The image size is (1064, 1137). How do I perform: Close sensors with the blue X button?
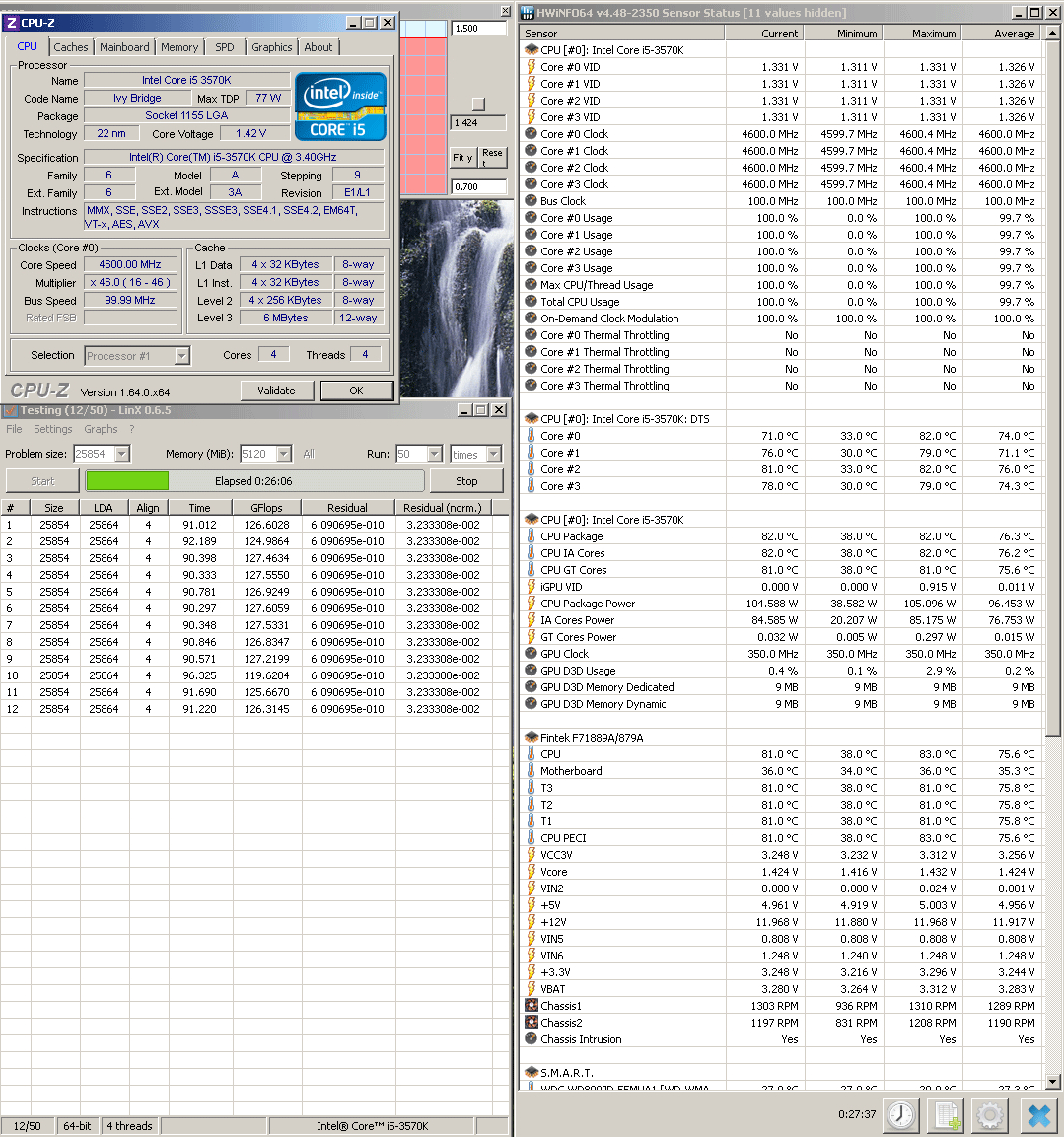(x=1038, y=1114)
